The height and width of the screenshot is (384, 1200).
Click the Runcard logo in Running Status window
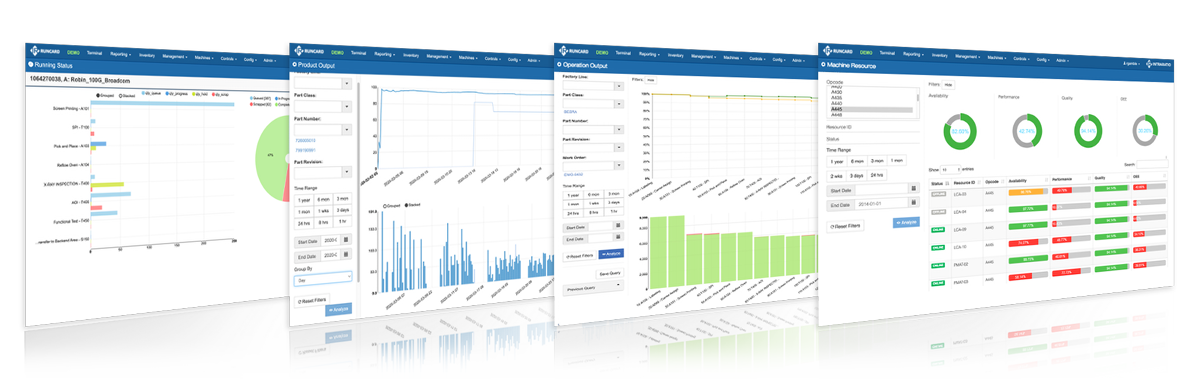pyautogui.click(x=44, y=50)
